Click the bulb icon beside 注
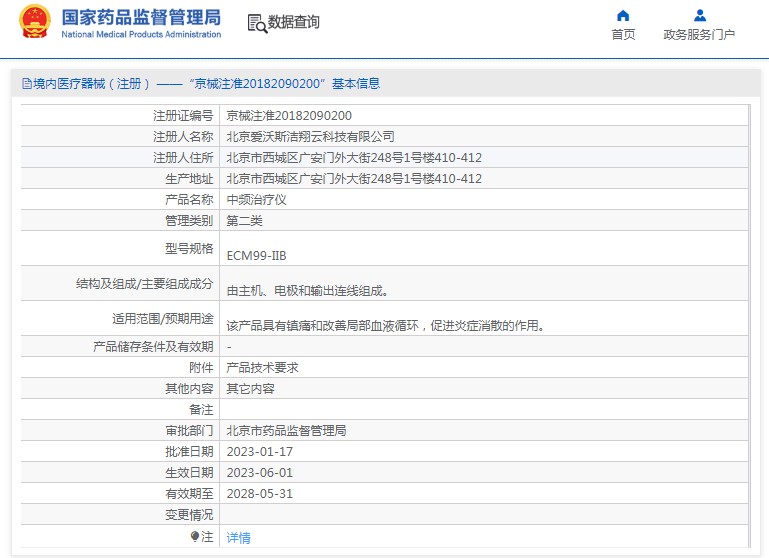Image resolution: width=769 pixels, height=558 pixels. (195, 536)
